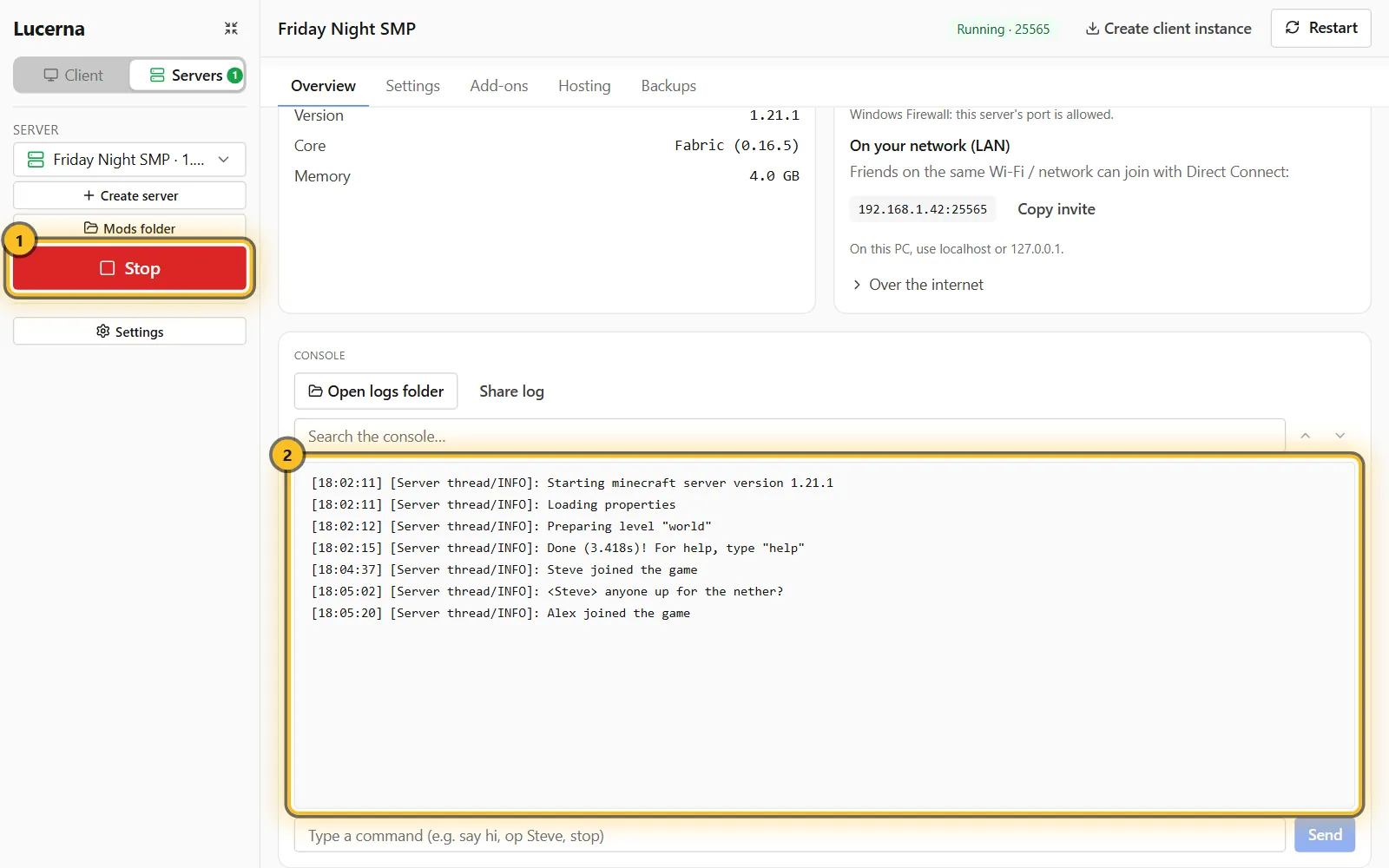Viewport: 1389px width, 868px height.
Task: Click the Fabric (0.16.5) core value
Action: (736, 145)
